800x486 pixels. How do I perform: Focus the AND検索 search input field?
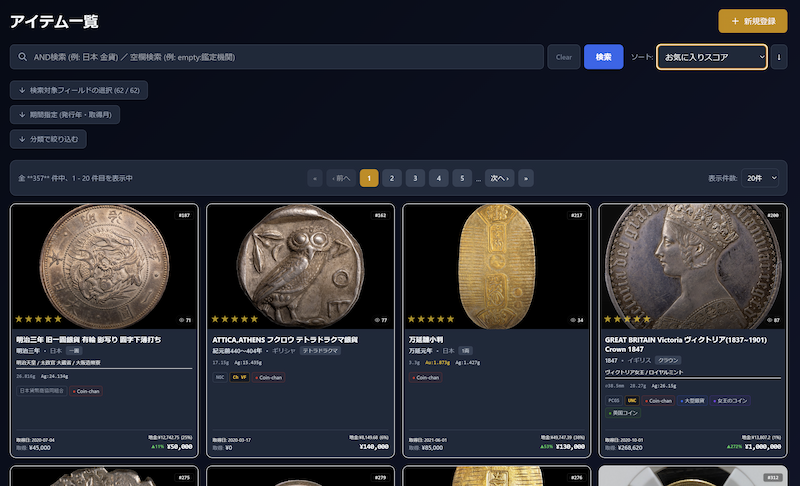click(x=280, y=57)
